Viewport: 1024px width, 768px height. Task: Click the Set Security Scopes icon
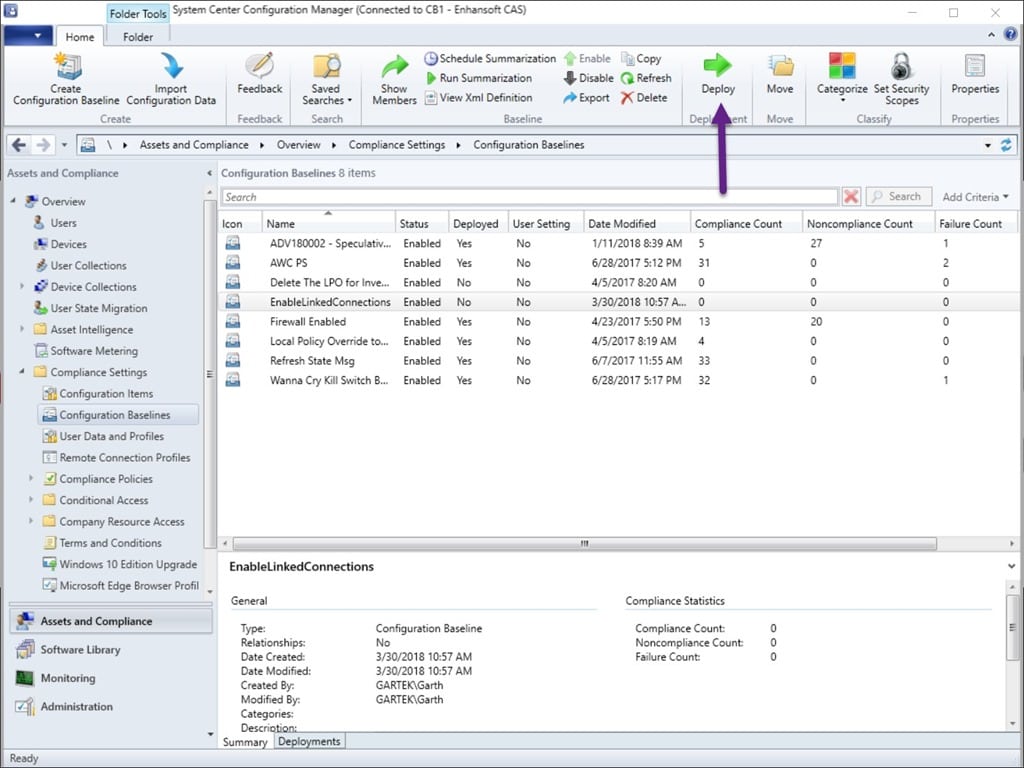coord(901,66)
